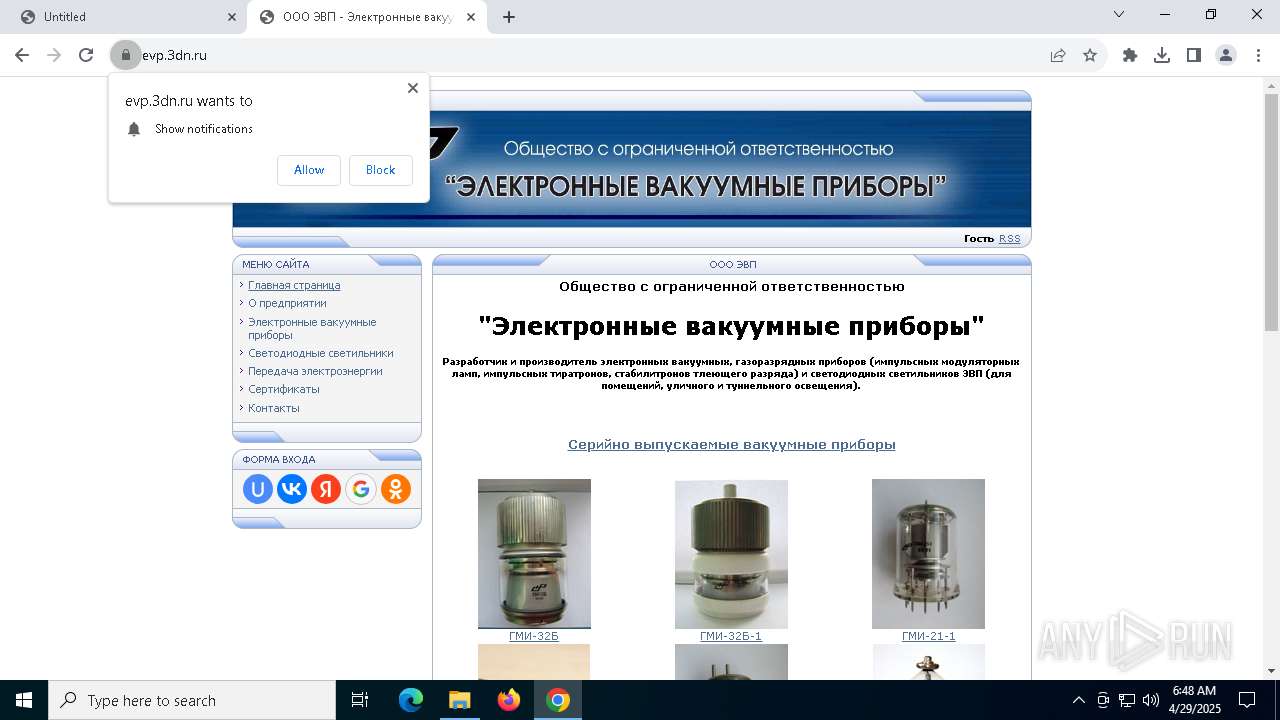Open О предприятии menu link

[x=287, y=303]
